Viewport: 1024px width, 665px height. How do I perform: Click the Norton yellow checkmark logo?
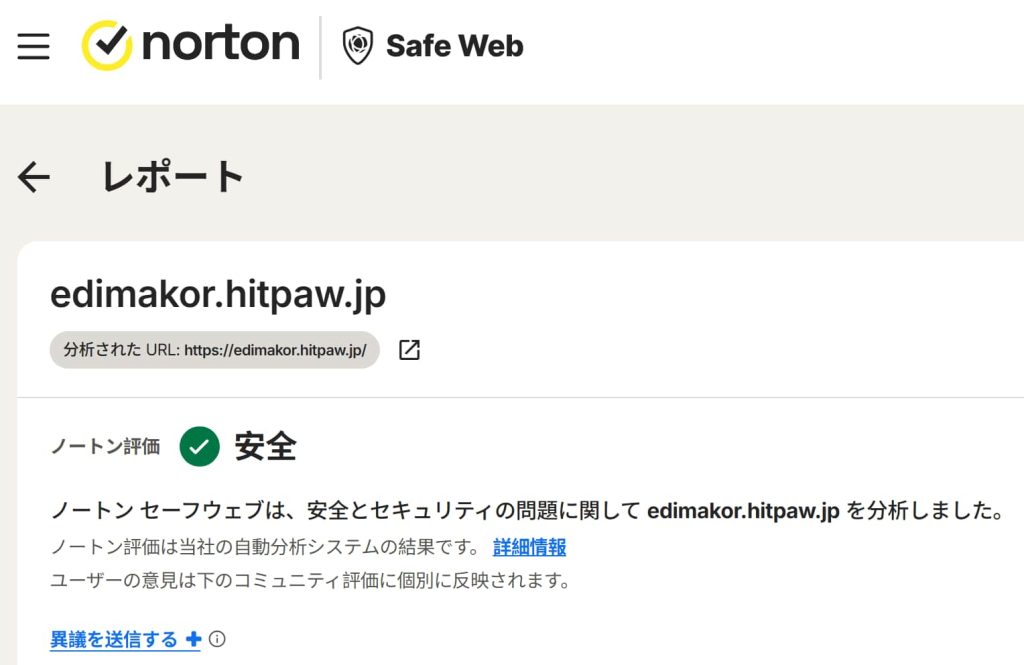point(106,46)
